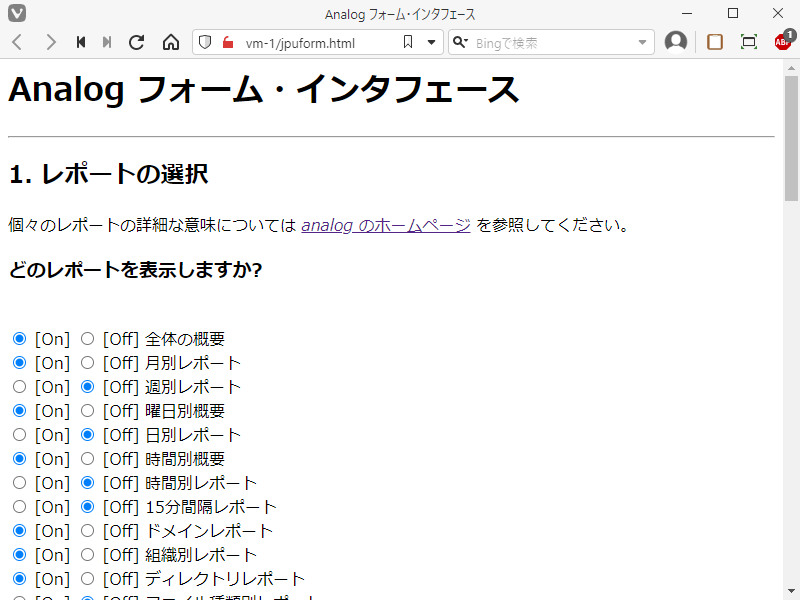This screenshot has width=800, height=600.
Task: Click the label 15分間隔レポート
Action: pyautogui.click(x=211, y=507)
